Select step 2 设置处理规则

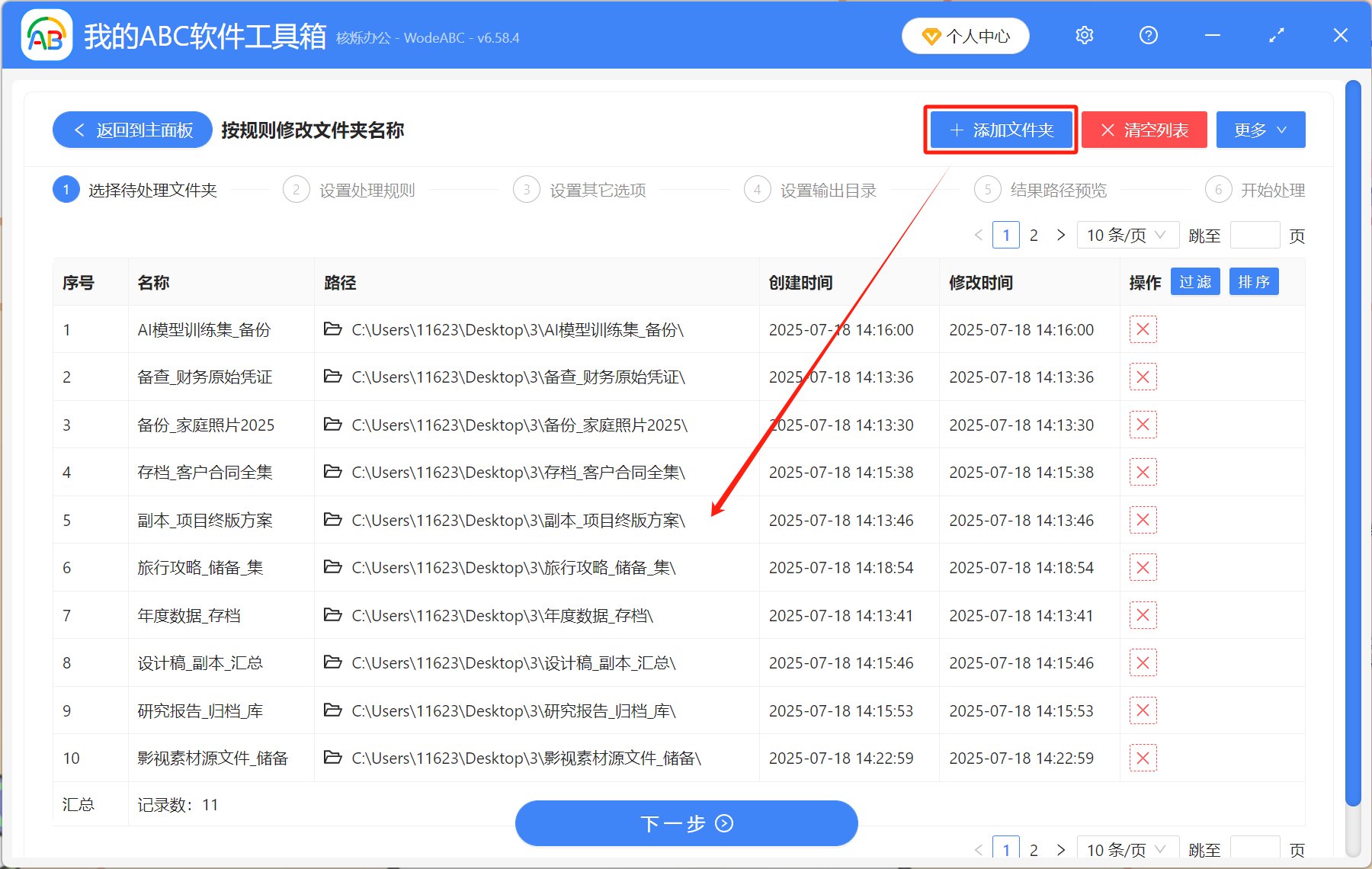367,190
